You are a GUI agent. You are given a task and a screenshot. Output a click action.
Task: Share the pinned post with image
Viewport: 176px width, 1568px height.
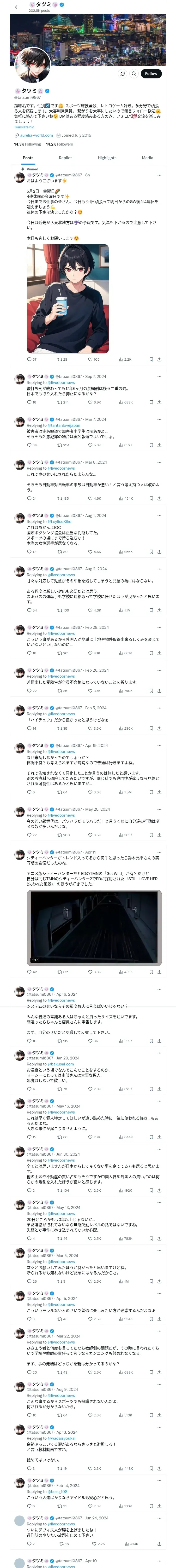[x=159, y=359]
